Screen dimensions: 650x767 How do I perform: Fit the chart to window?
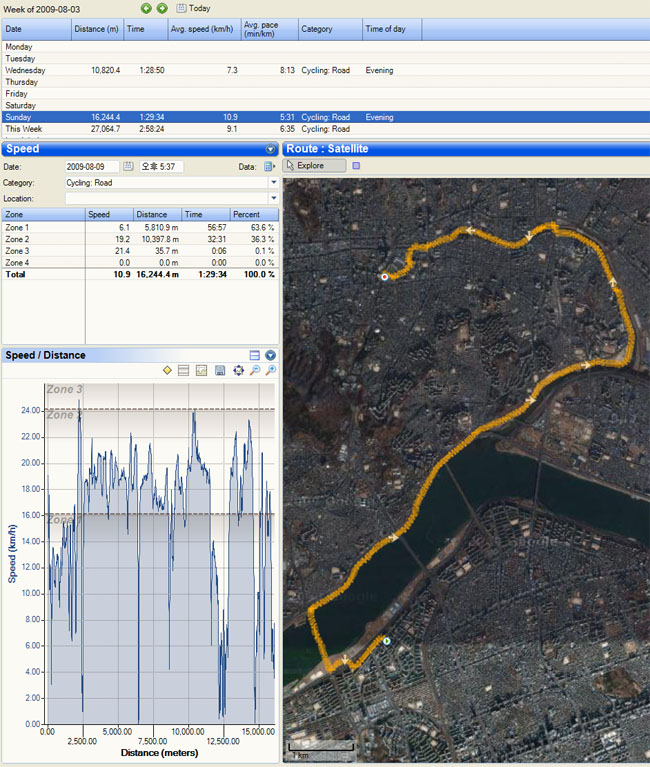[x=238, y=371]
